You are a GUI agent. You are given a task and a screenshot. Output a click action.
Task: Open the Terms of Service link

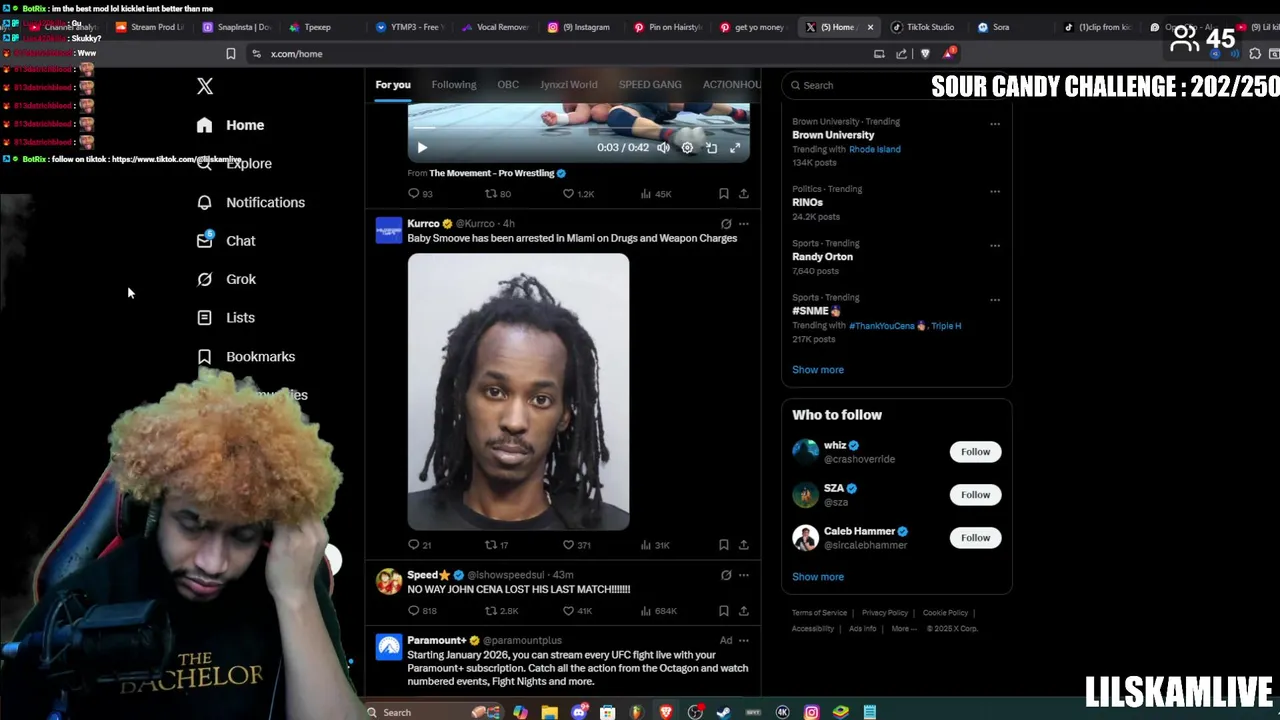tap(819, 613)
